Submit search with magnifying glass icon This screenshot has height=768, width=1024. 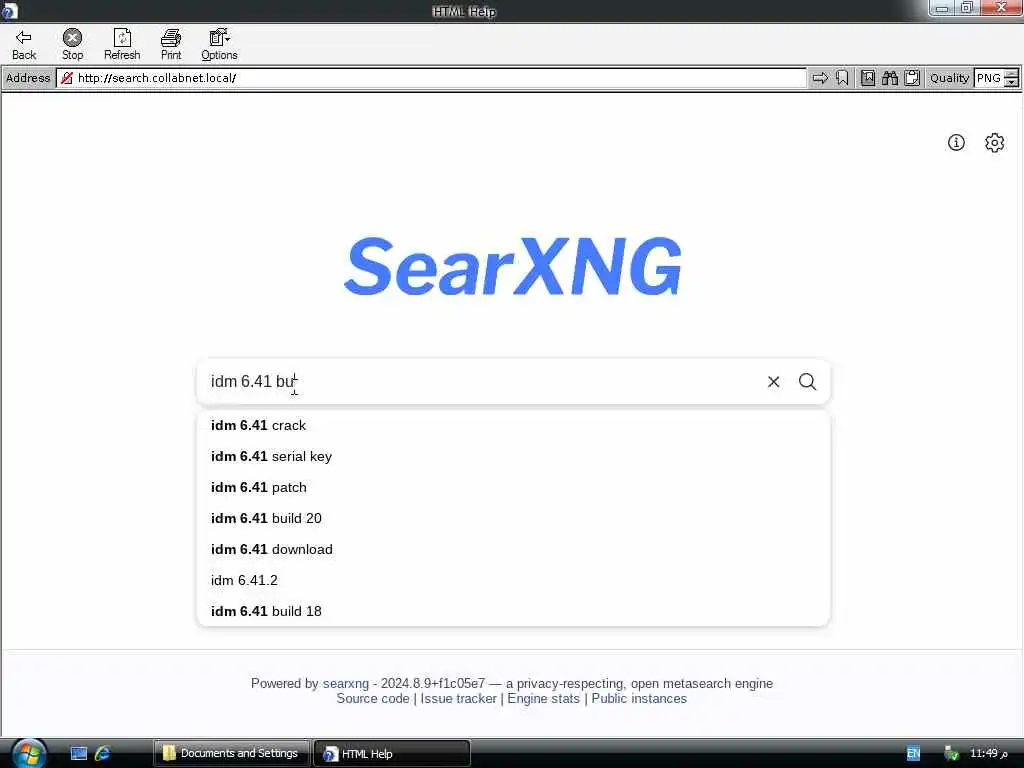808,381
